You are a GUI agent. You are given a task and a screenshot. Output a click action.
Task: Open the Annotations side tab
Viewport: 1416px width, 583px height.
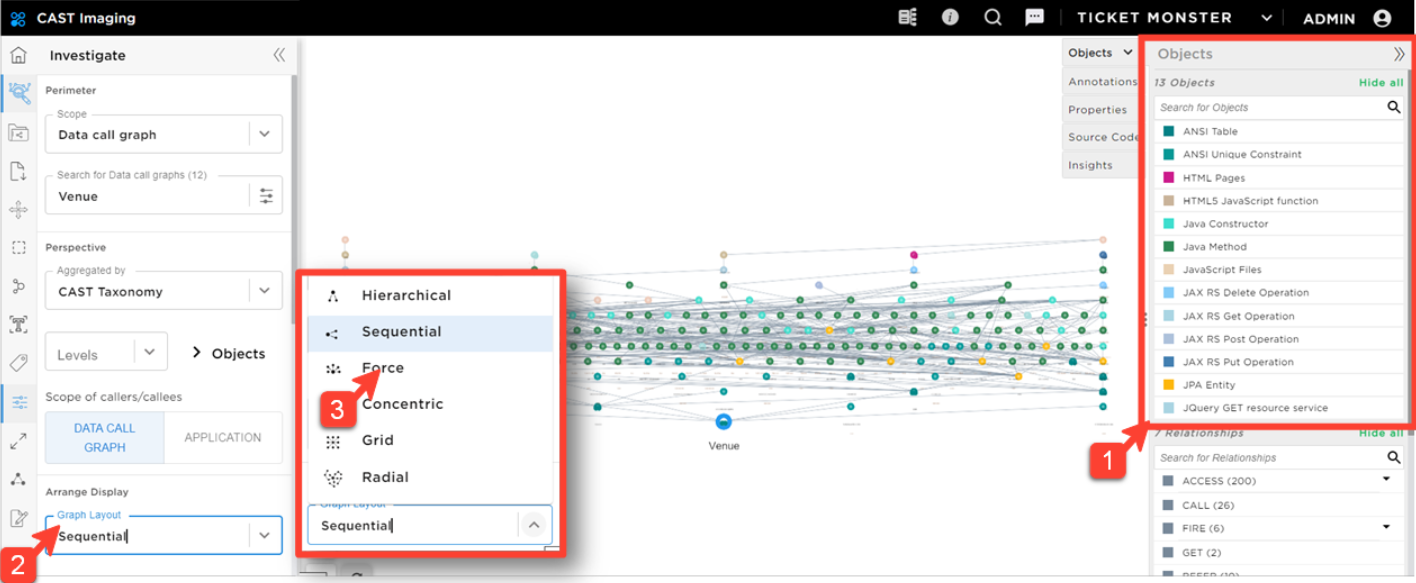click(x=1100, y=82)
